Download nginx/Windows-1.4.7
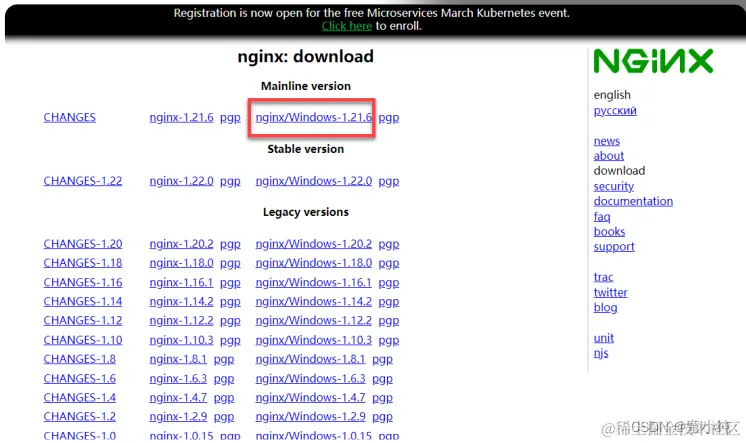 click(x=310, y=397)
